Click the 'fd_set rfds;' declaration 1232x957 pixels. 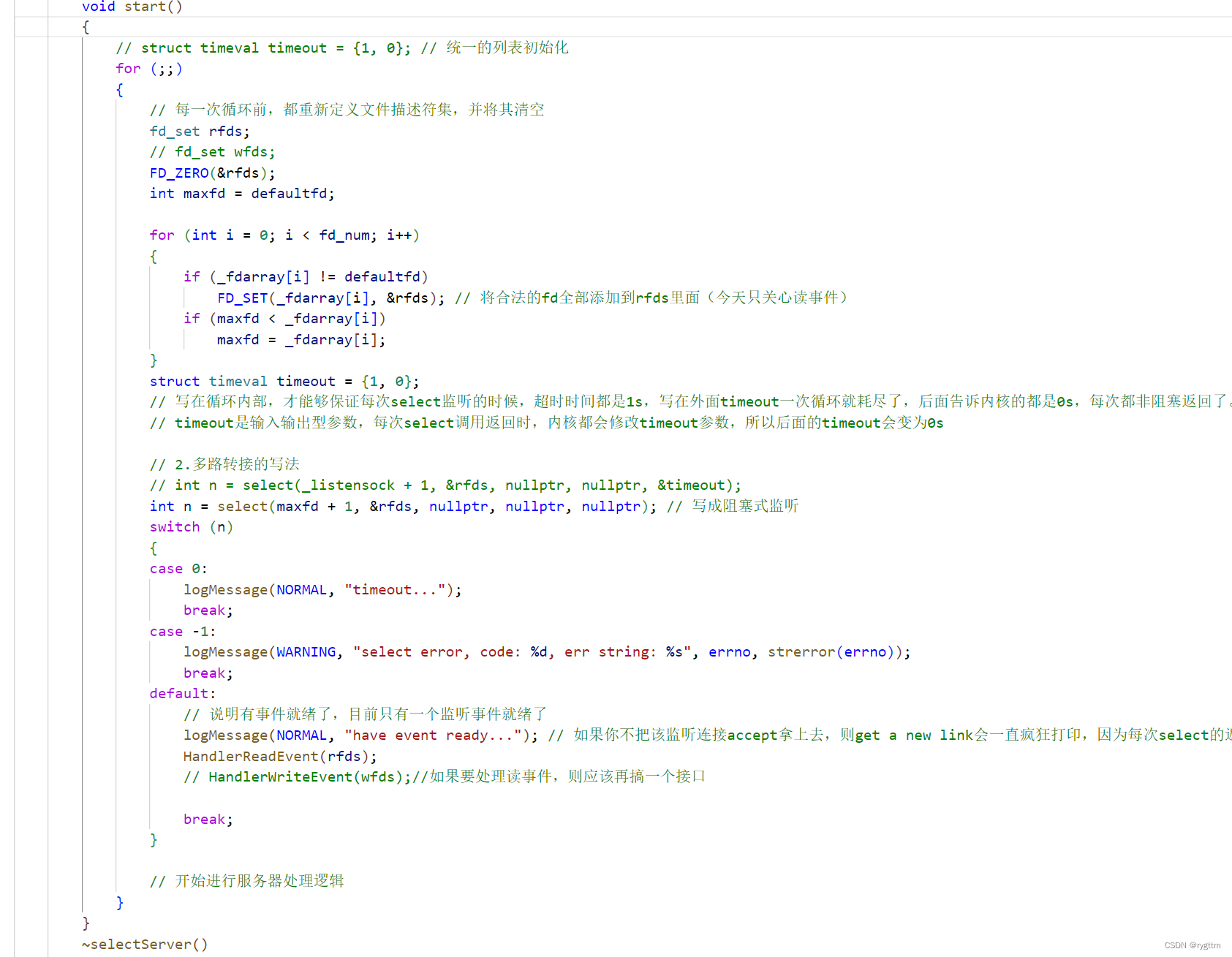200,132
